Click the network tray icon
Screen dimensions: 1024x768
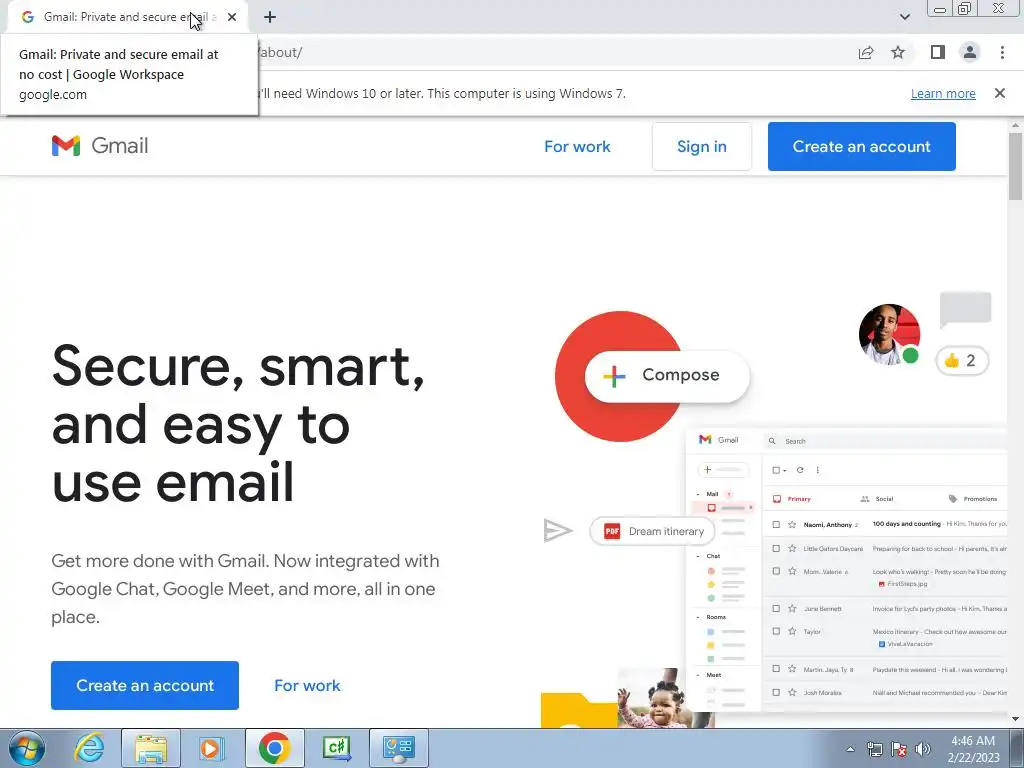(874, 750)
